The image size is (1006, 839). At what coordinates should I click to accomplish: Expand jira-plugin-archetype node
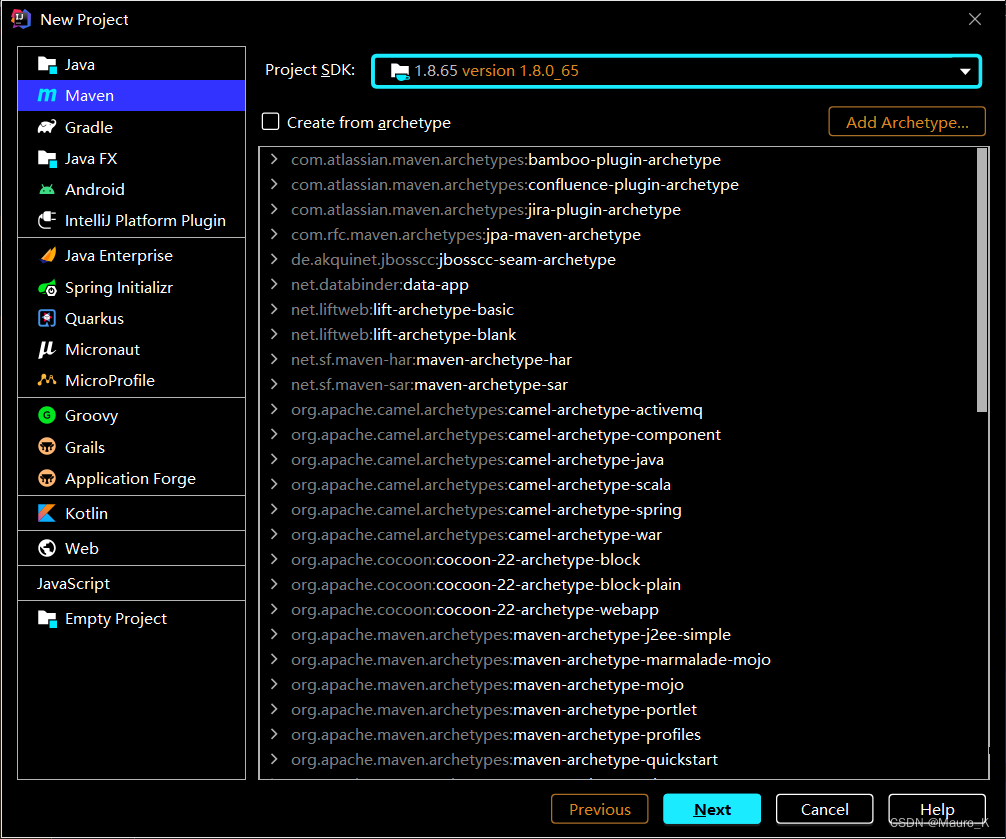[275, 209]
